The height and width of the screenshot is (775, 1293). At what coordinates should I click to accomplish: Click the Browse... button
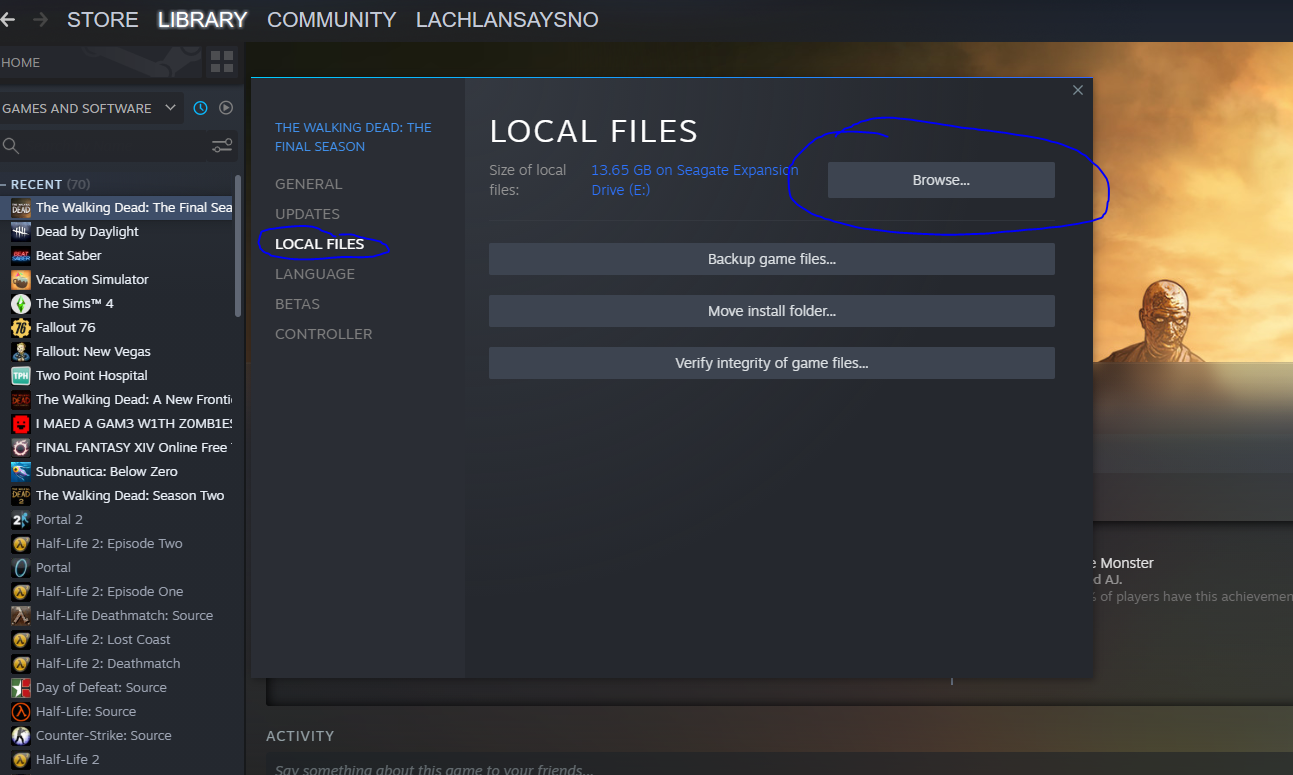coord(941,180)
